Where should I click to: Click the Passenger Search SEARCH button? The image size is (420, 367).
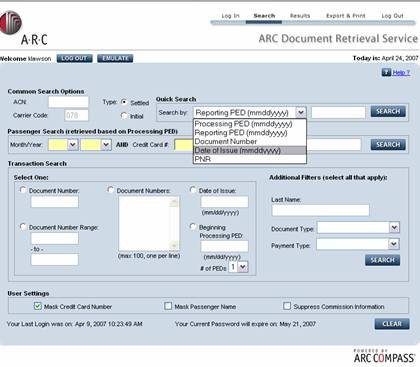pyautogui.click(x=388, y=145)
